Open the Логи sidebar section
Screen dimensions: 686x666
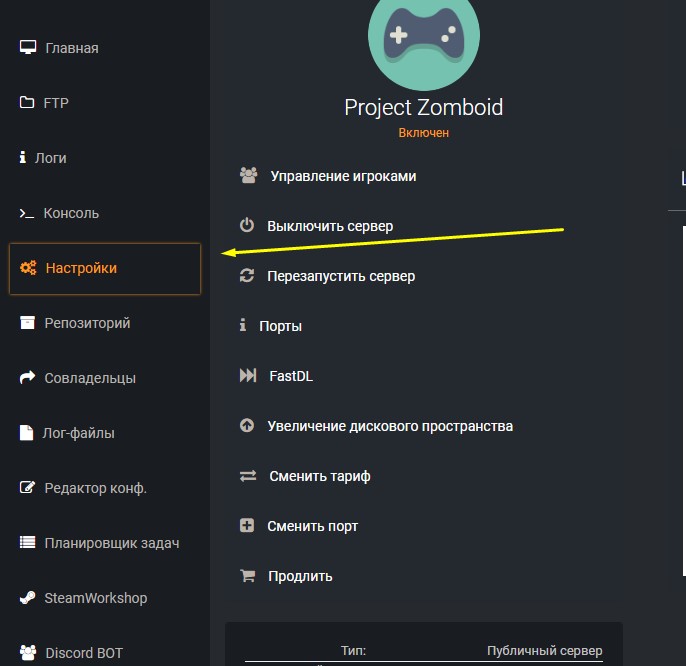[43, 158]
